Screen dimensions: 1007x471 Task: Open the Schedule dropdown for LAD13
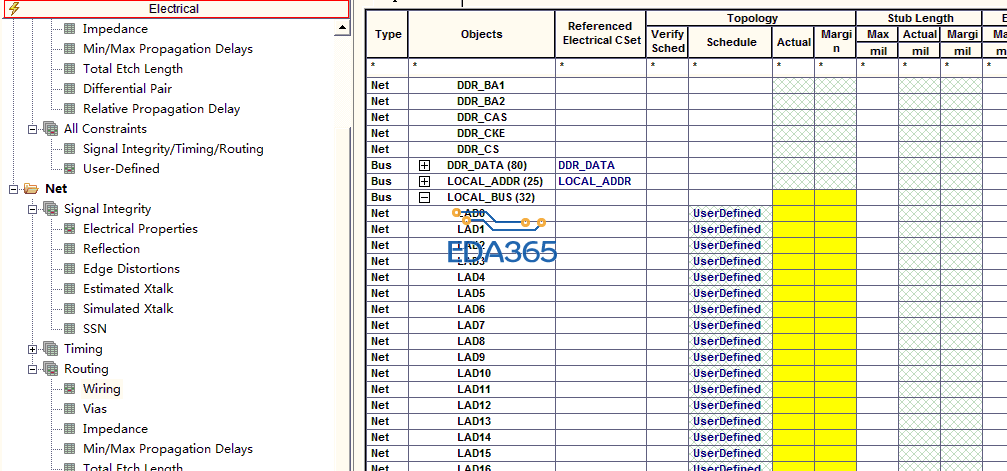click(730, 421)
